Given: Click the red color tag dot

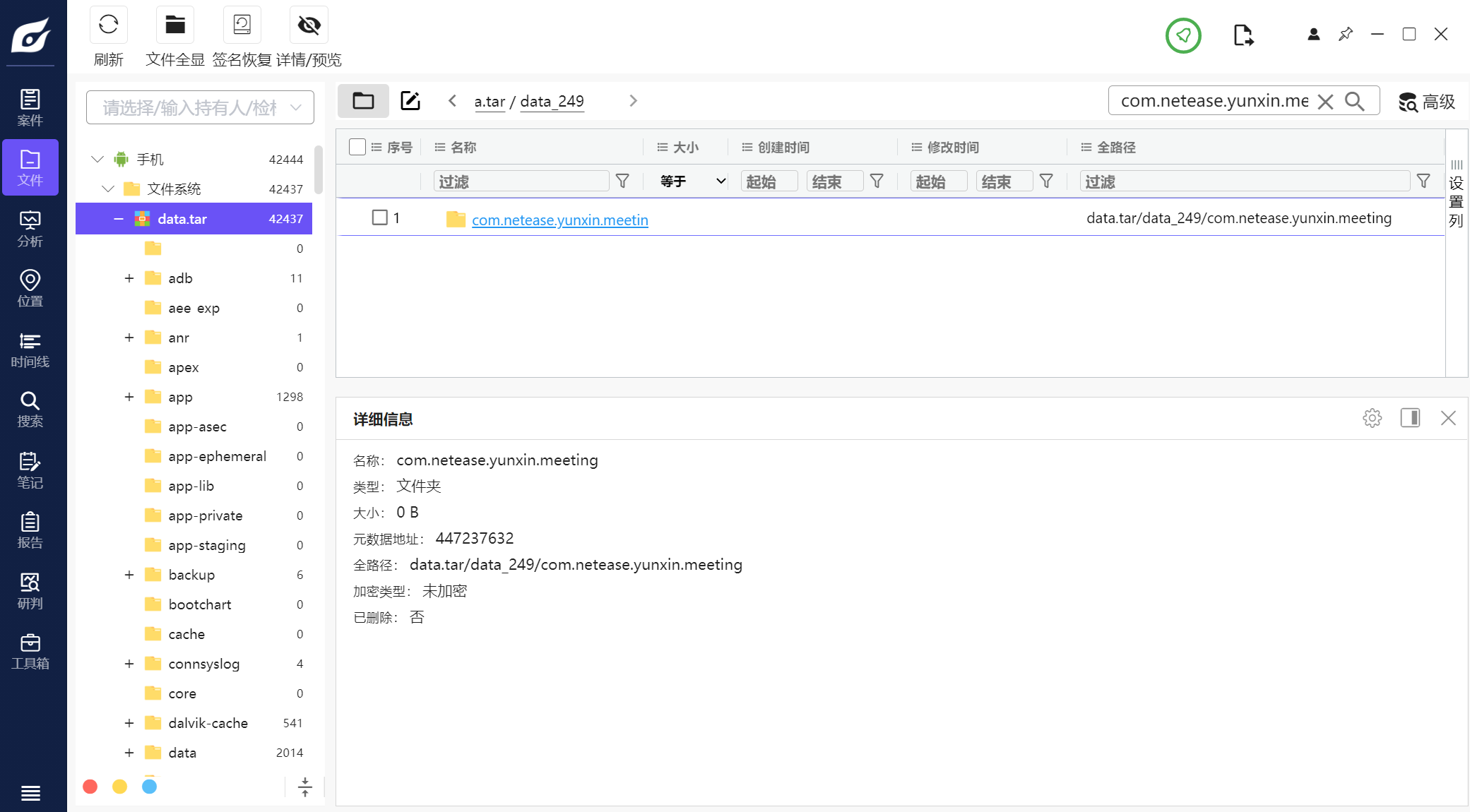Looking at the screenshot, I should [90, 787].
